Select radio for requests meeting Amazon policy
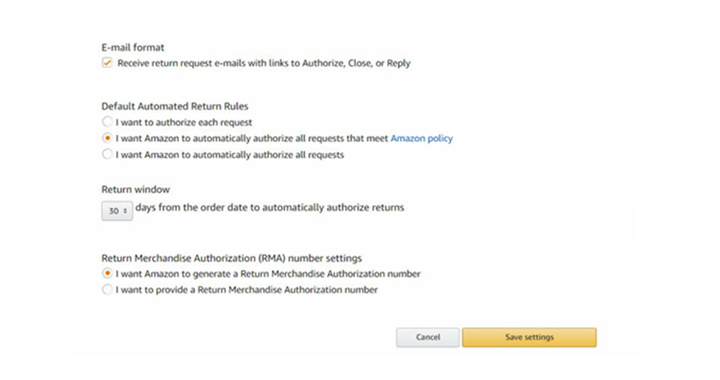Viewport: 720px width, 380px height. point(107,138)
